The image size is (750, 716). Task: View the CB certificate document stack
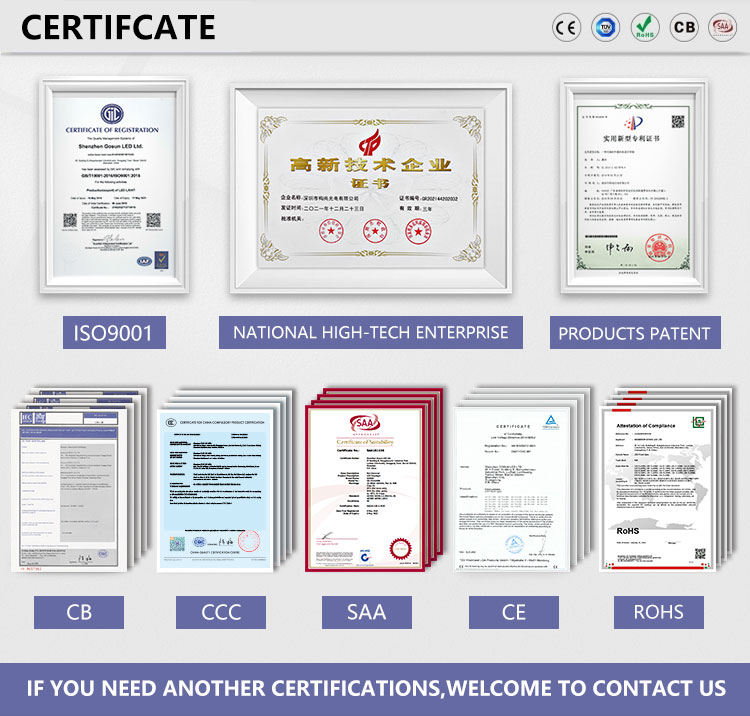[x=79, y=480]
